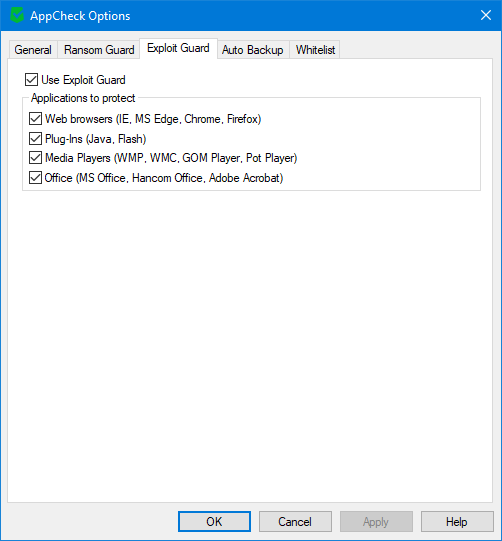Image resolution: width=502 pixels, height=541 pixels.
Task: Click the Cancel button
Action: point(295,521)
